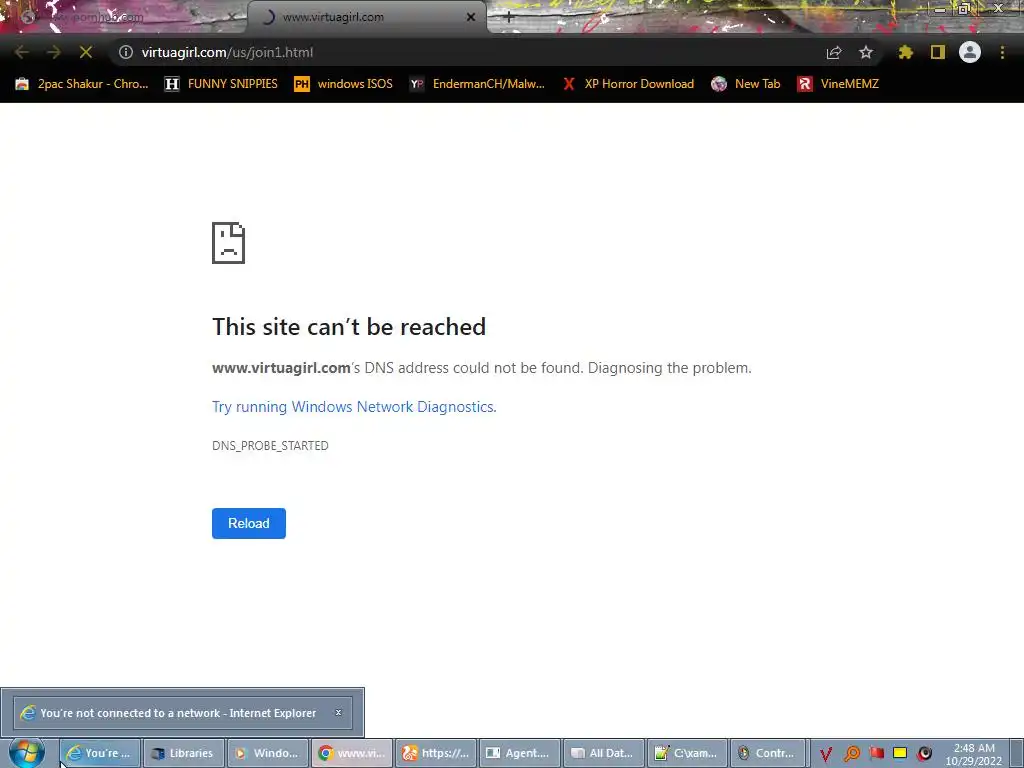Click the round red-black tray icon
This screenshot has width=1024, height=768.
click(924, 754)
